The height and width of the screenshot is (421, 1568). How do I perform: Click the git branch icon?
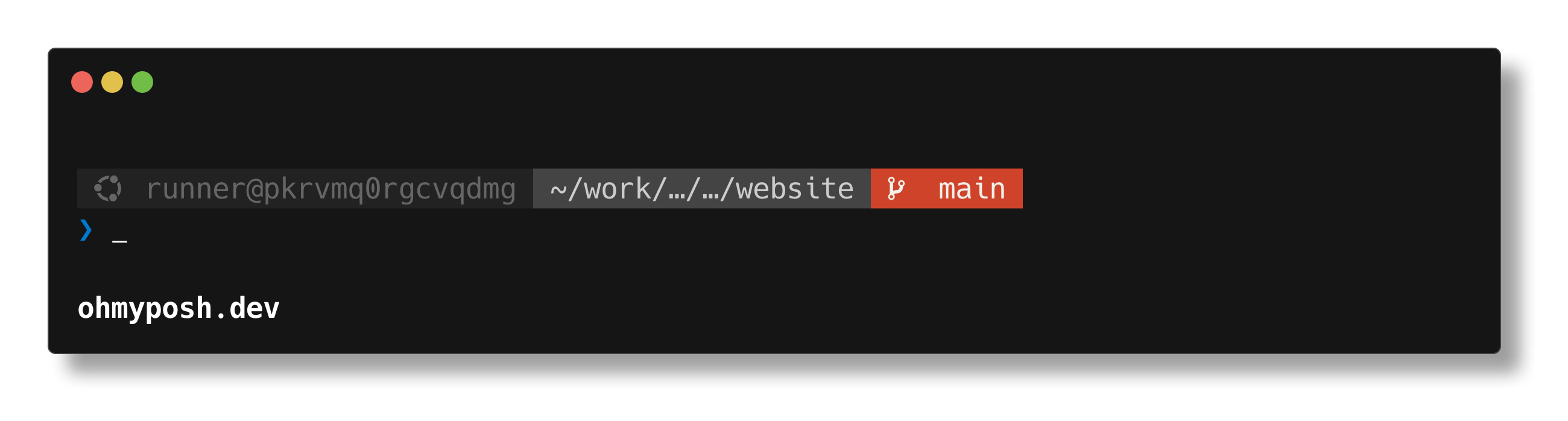tap(896, 189)
